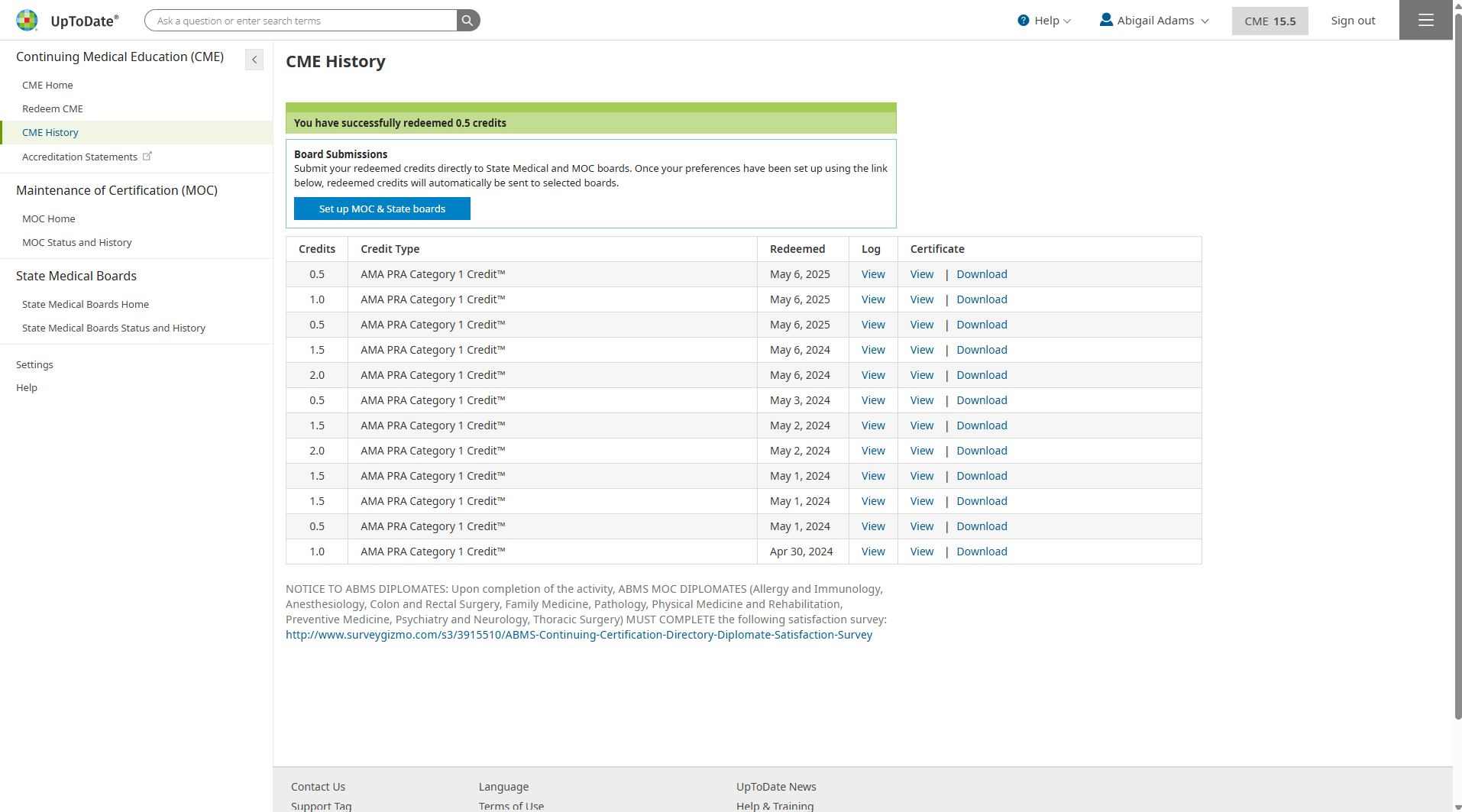Open the hamburger menu icon

[x=1425, y=21]
